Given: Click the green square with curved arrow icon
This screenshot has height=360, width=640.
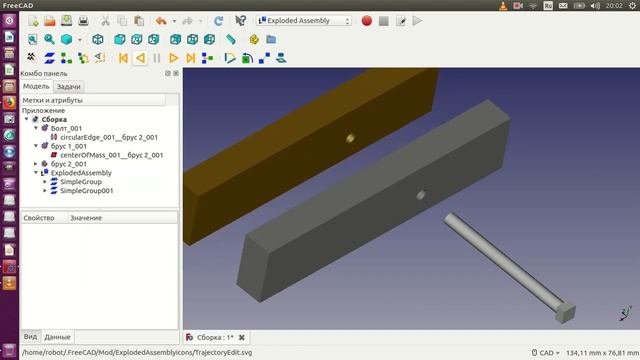Looking at the screenshot, I should [247, 58].
